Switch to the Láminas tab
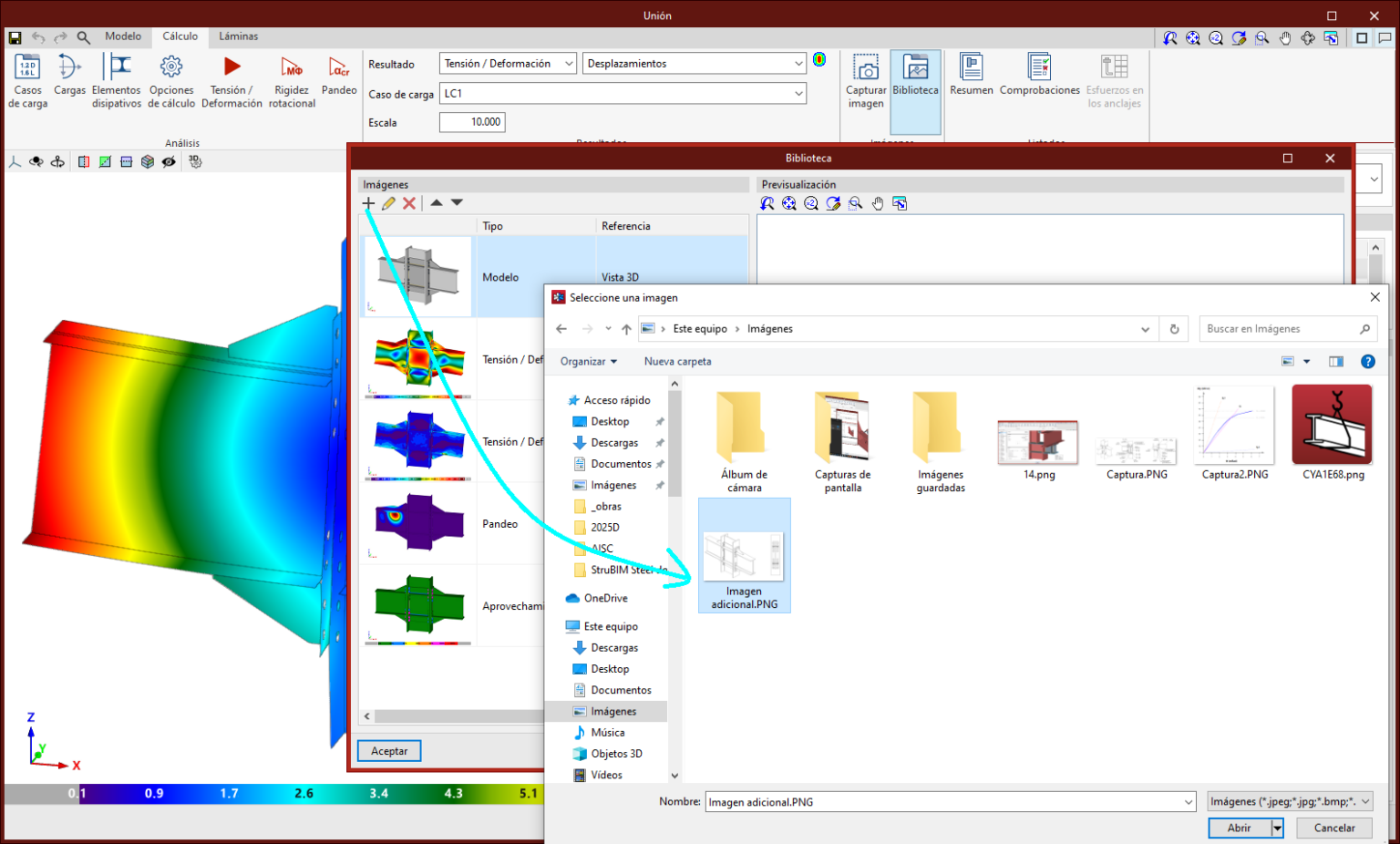The width and height of the screenshot is (1400, 844). tap(238, 36)
